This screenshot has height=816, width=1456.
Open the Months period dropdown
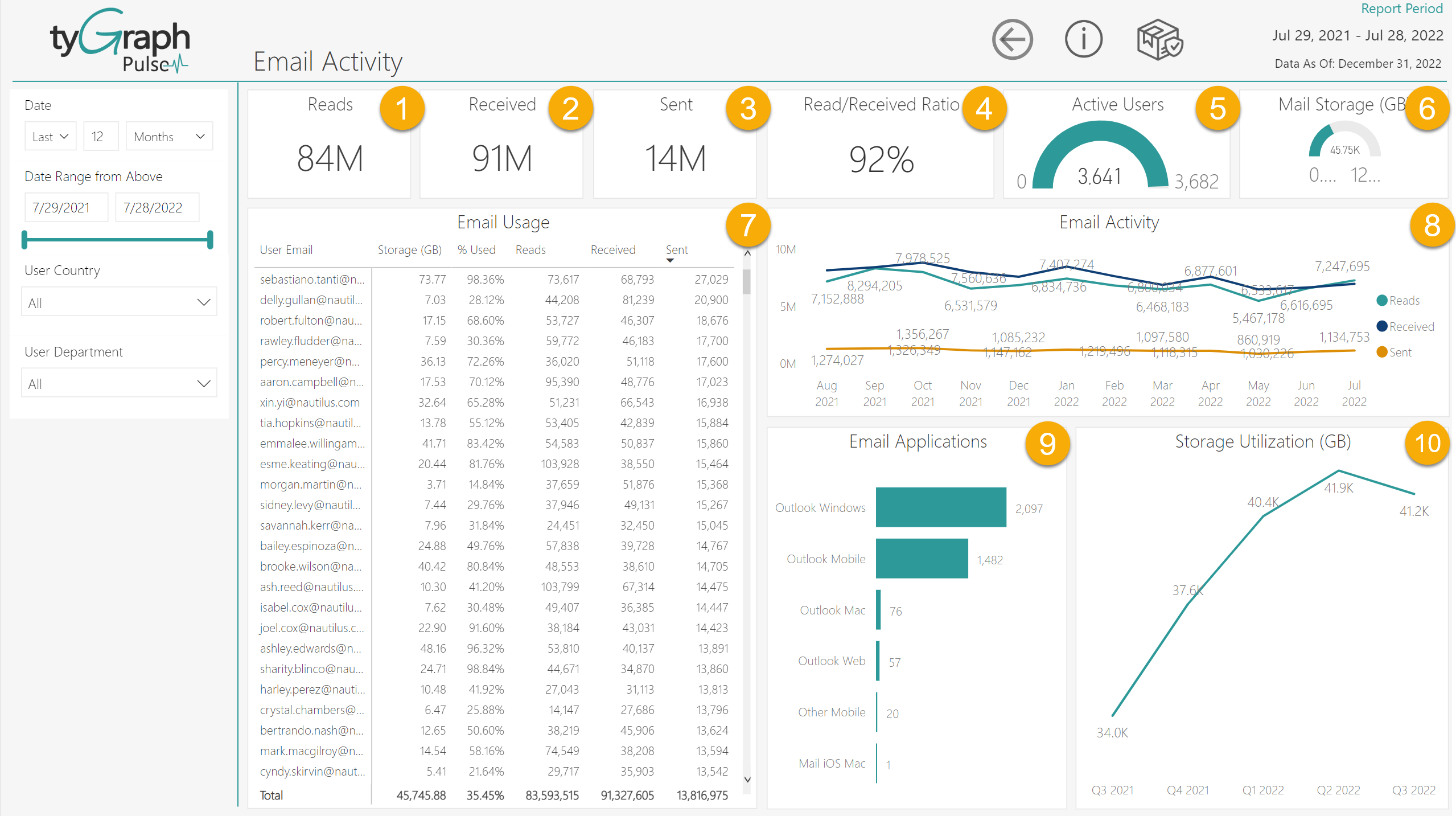click(x=169, y=137)
